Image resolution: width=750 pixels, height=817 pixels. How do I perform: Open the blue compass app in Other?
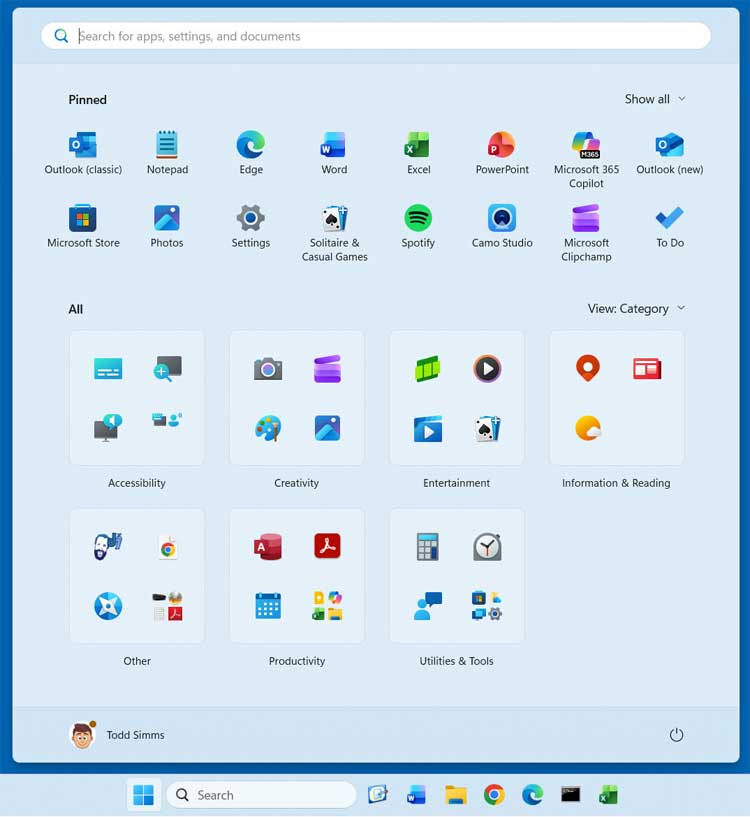(108, 606)
